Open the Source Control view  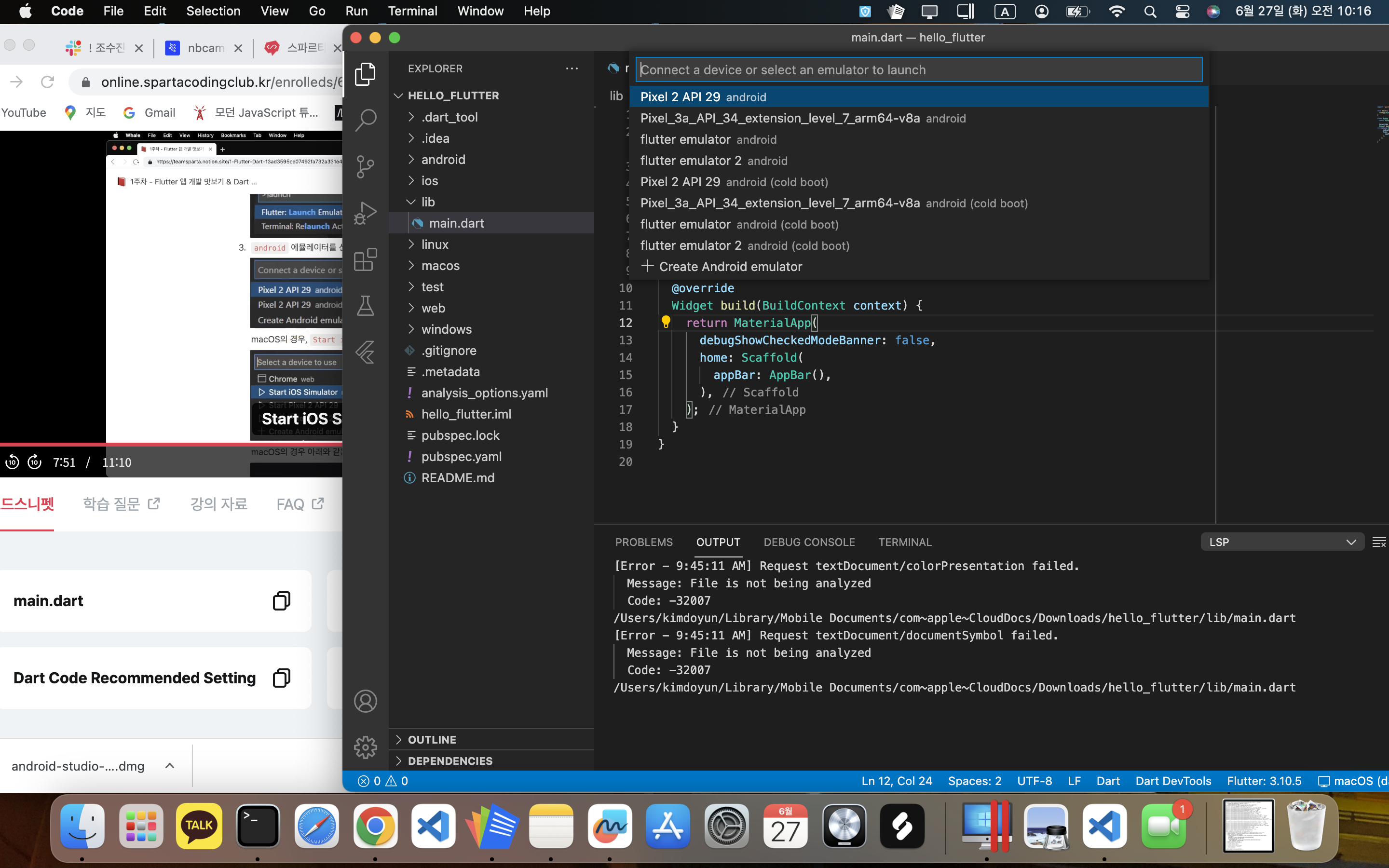click(365, 166)
